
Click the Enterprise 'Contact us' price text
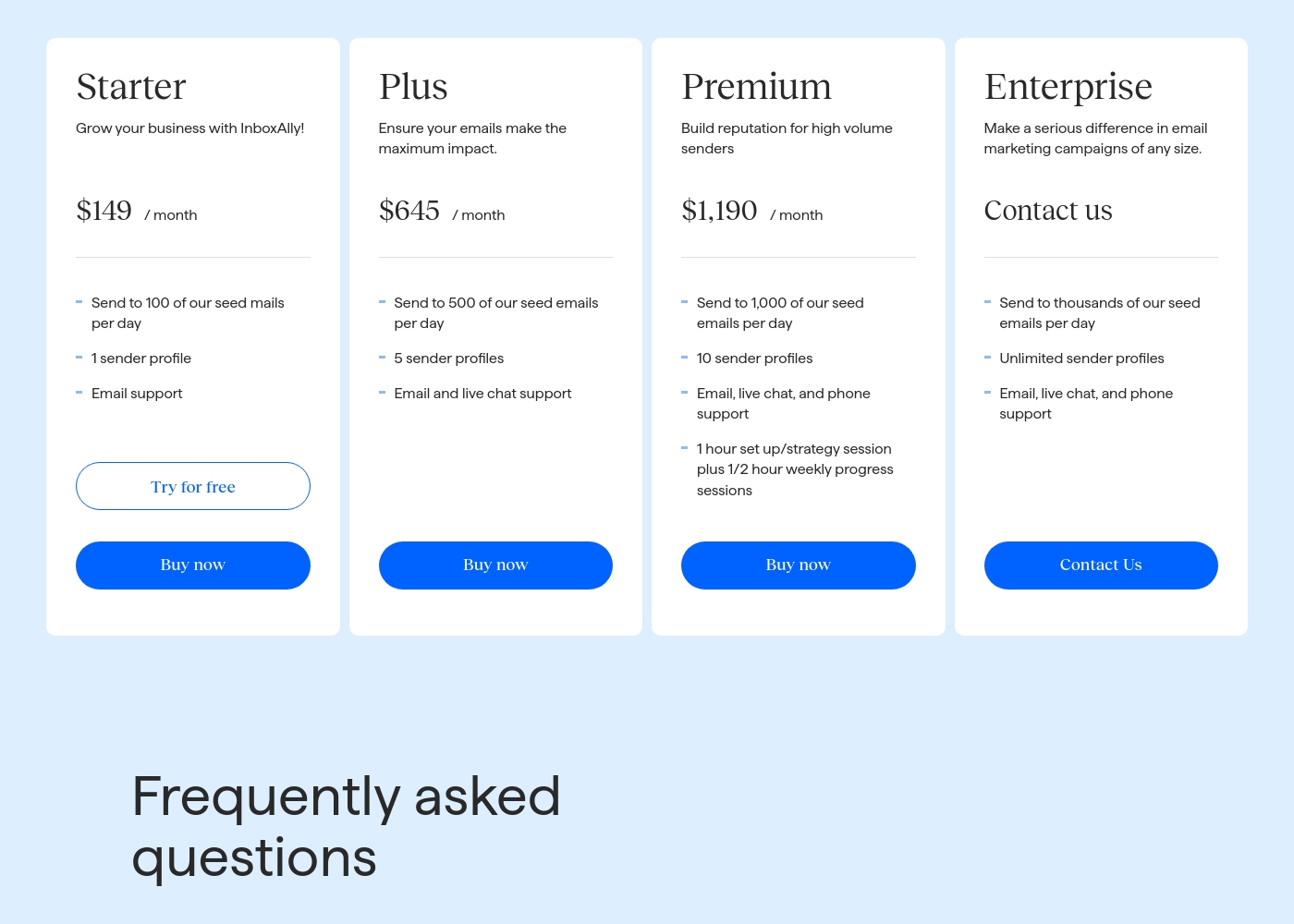tap(1048, 211)
